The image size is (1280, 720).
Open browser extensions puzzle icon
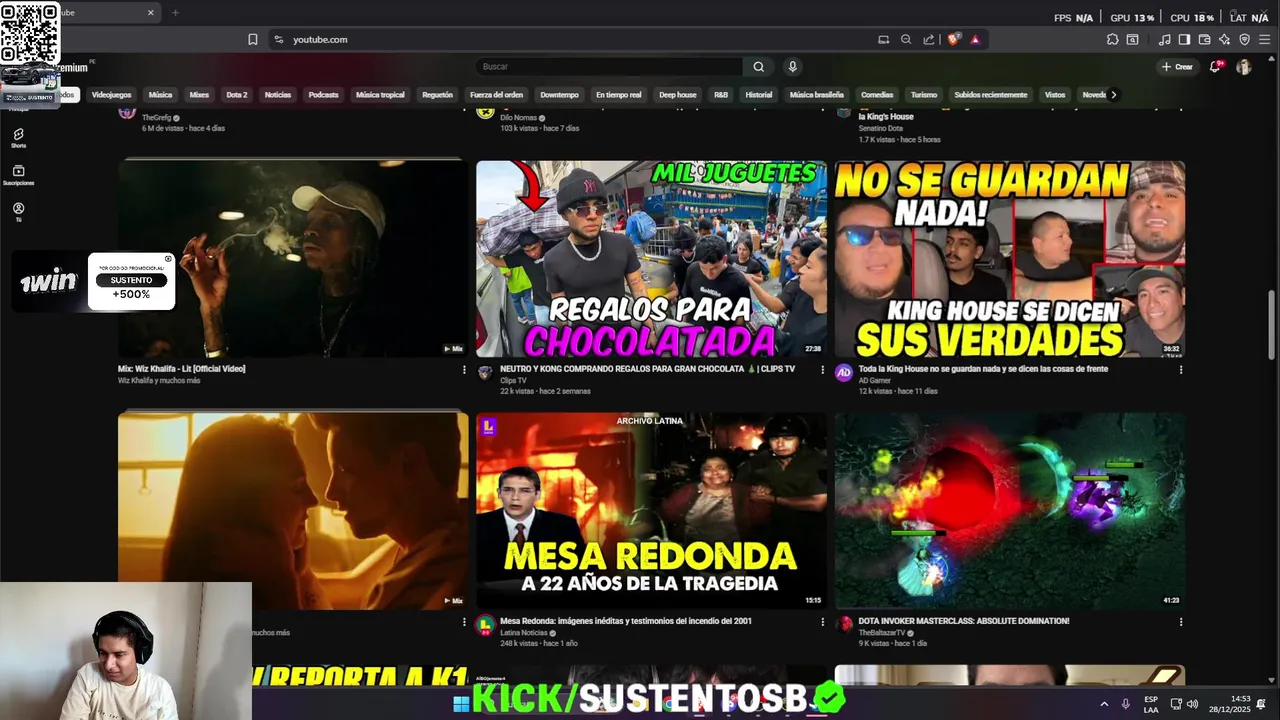[1112, 40]
